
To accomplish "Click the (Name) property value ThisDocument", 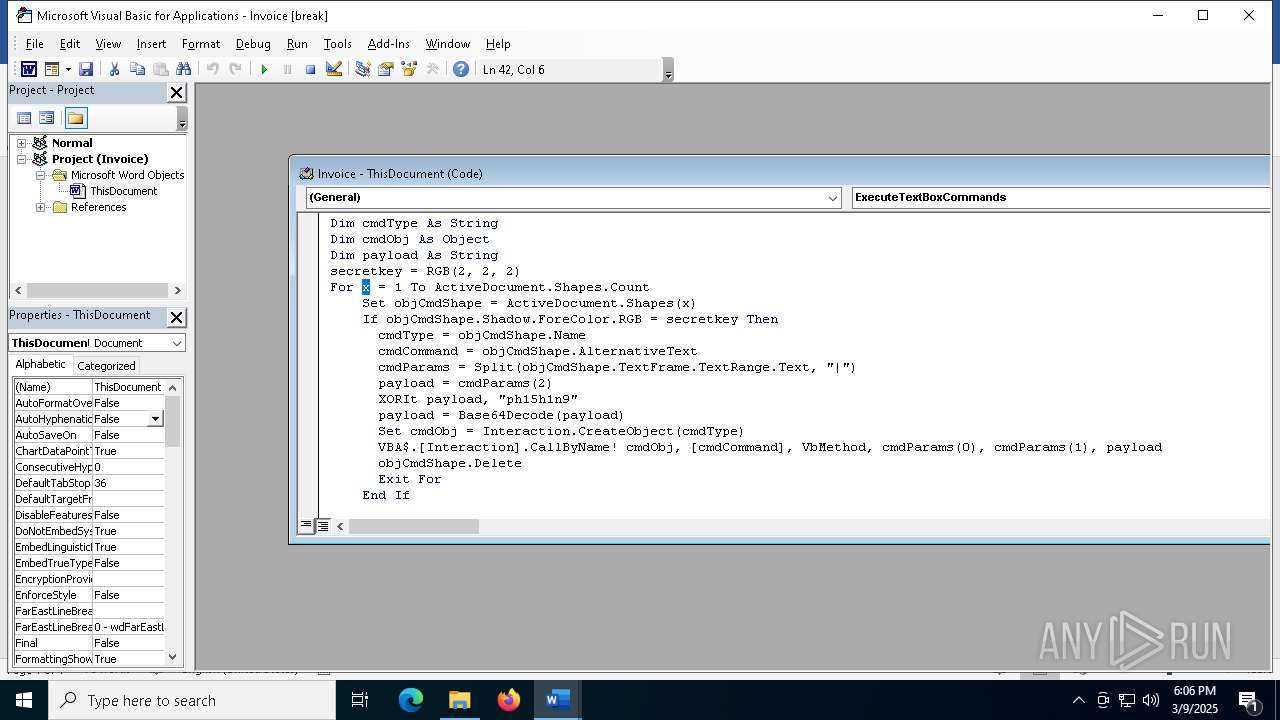I will click(x=128, y=387).
